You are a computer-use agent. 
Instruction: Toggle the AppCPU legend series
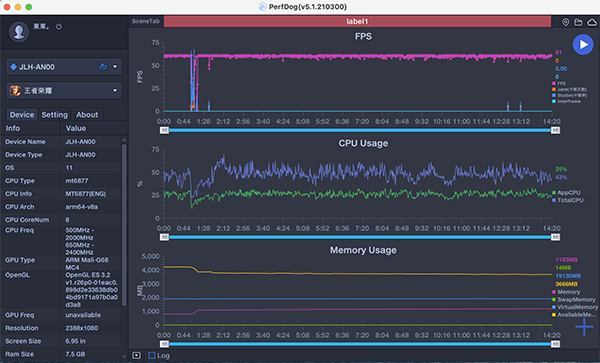click(566, 192)
